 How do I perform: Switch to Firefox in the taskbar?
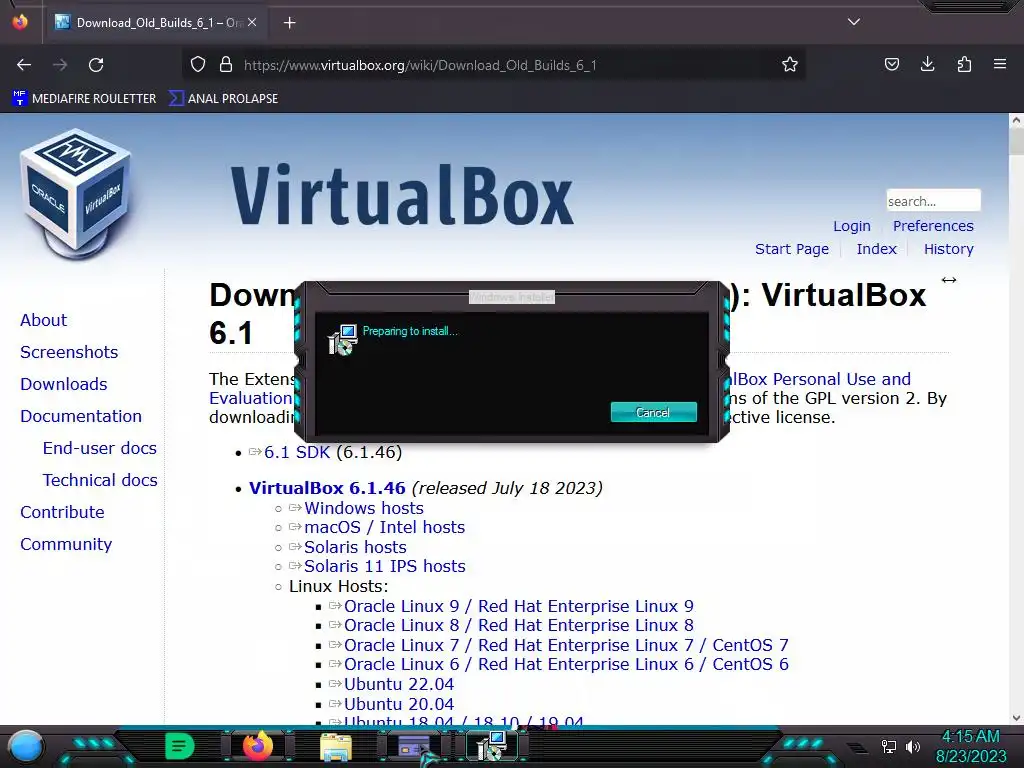[257, 746]
